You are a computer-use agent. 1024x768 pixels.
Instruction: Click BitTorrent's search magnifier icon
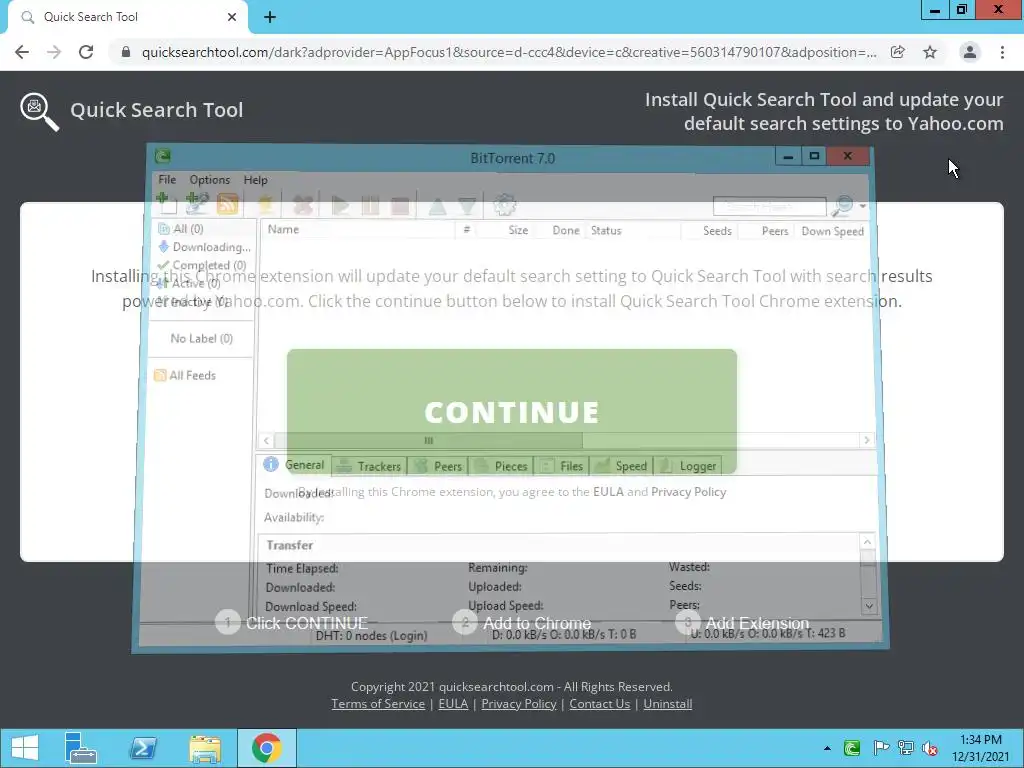[x=842, y=206]
